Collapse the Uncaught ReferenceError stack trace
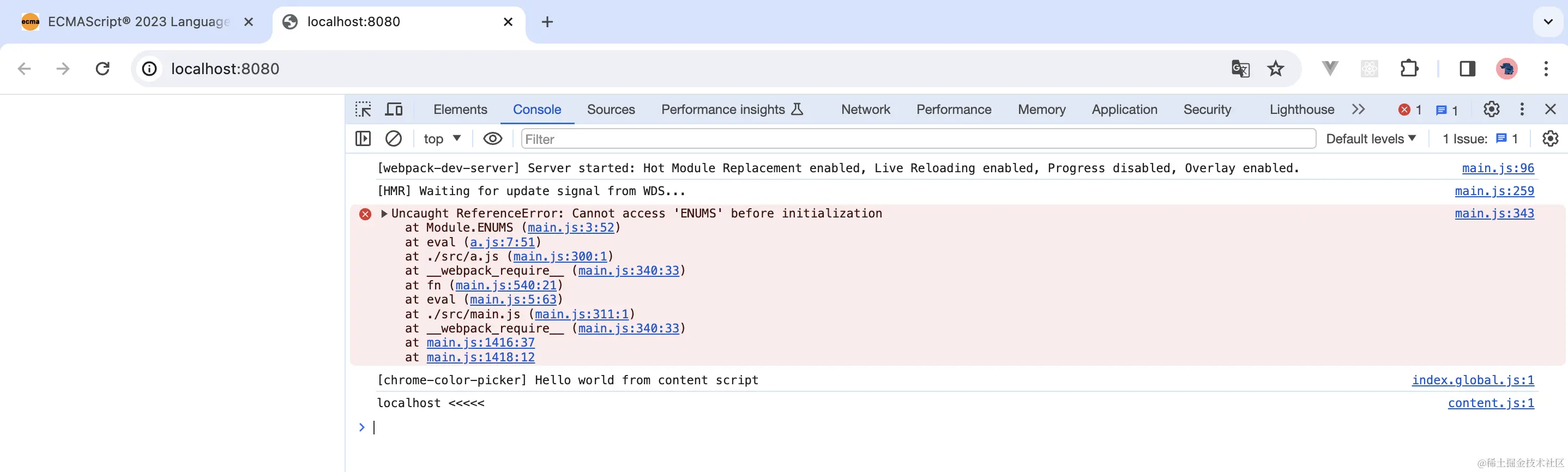 pos(384,214)
